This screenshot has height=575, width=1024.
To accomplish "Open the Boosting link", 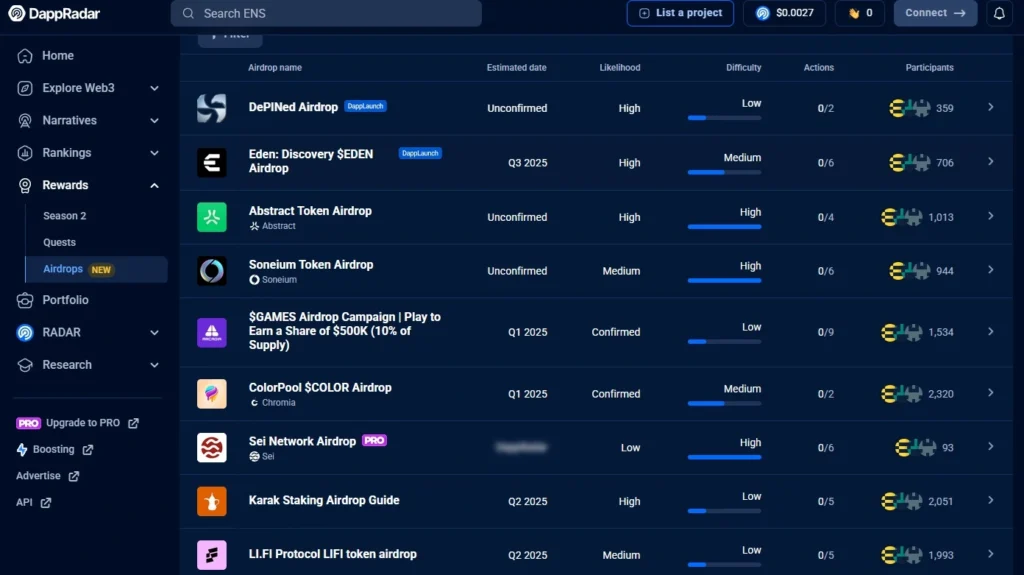I will coord(54,450).
